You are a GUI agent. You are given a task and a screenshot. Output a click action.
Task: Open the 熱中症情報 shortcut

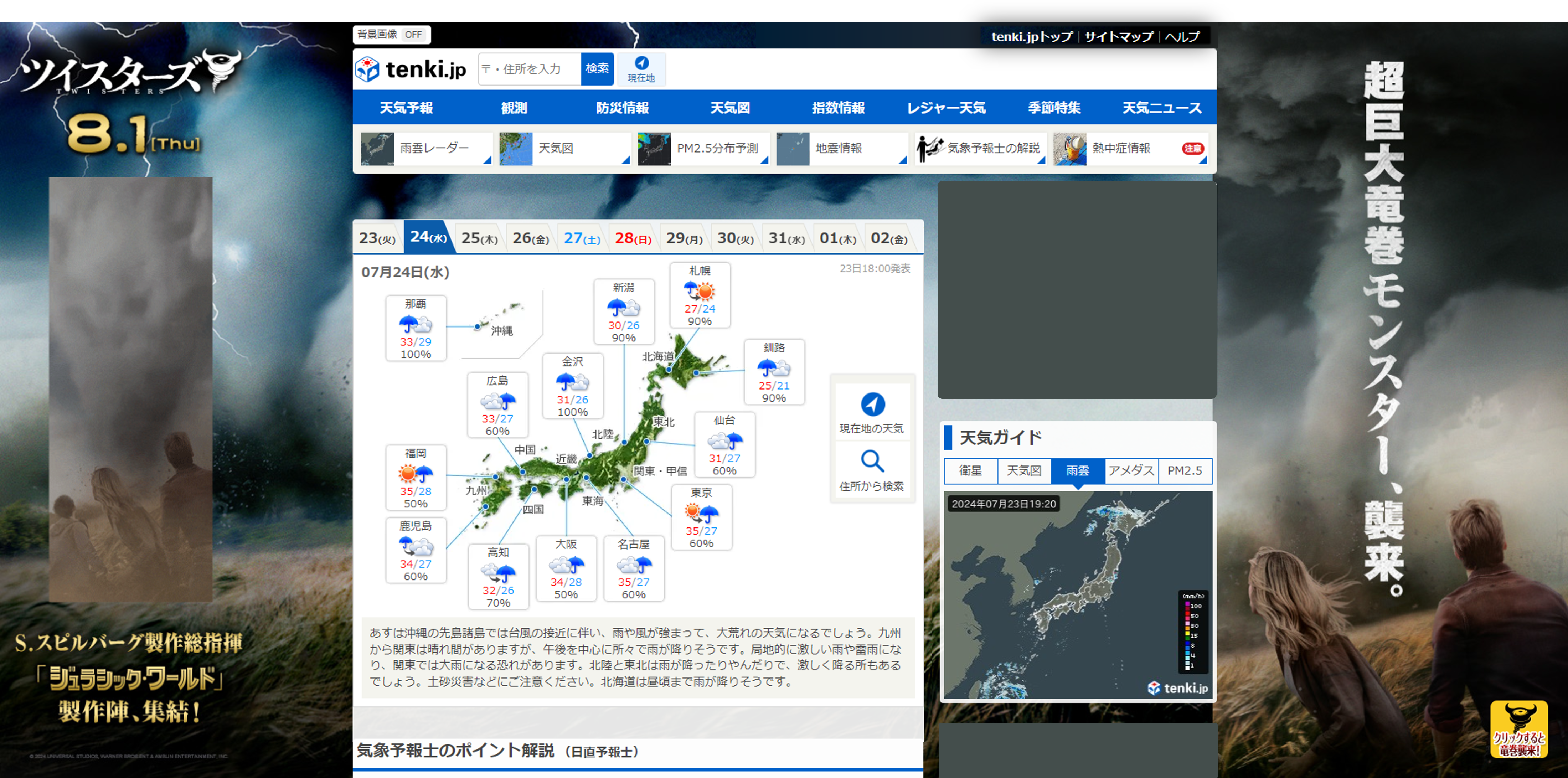coord(1130,149)
